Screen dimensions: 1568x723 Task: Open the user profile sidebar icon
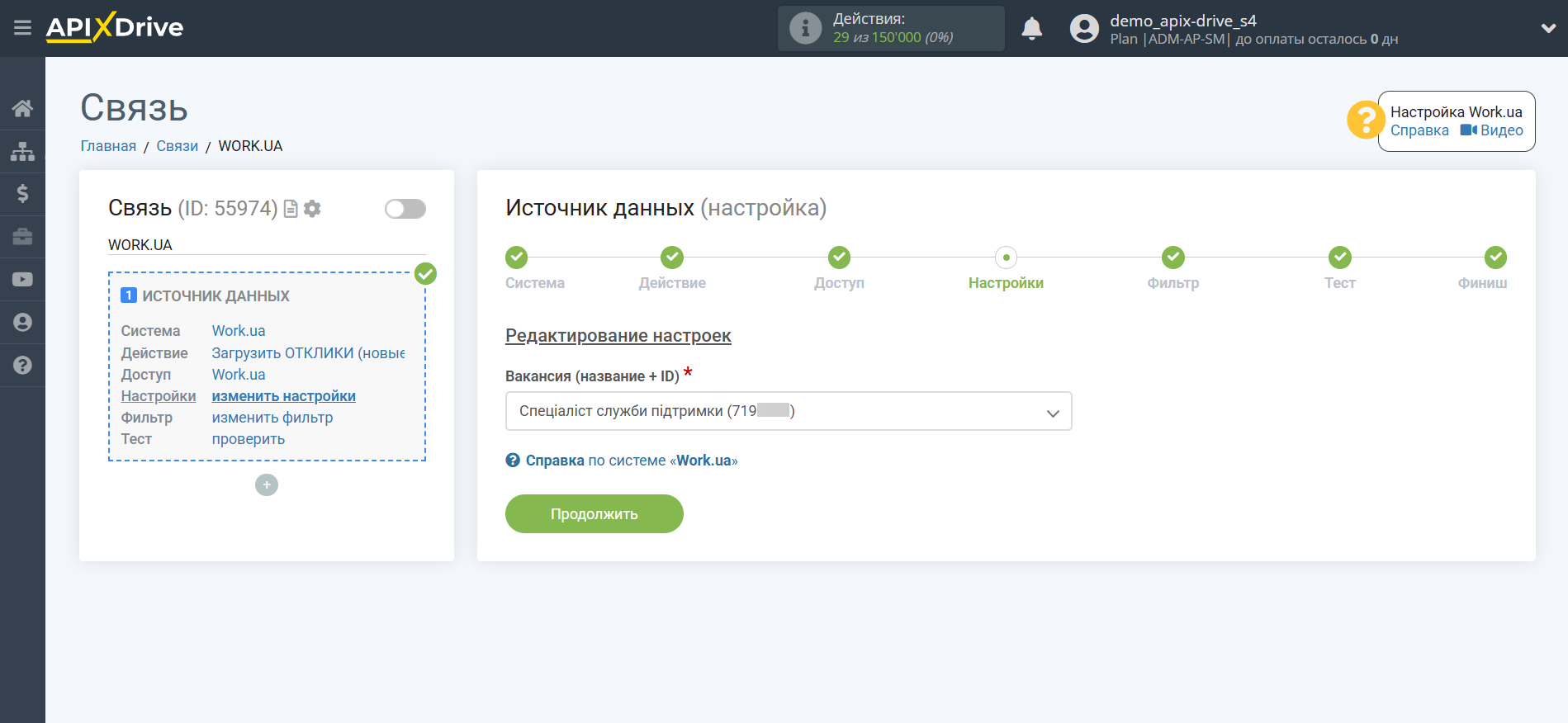pos(22,323)
